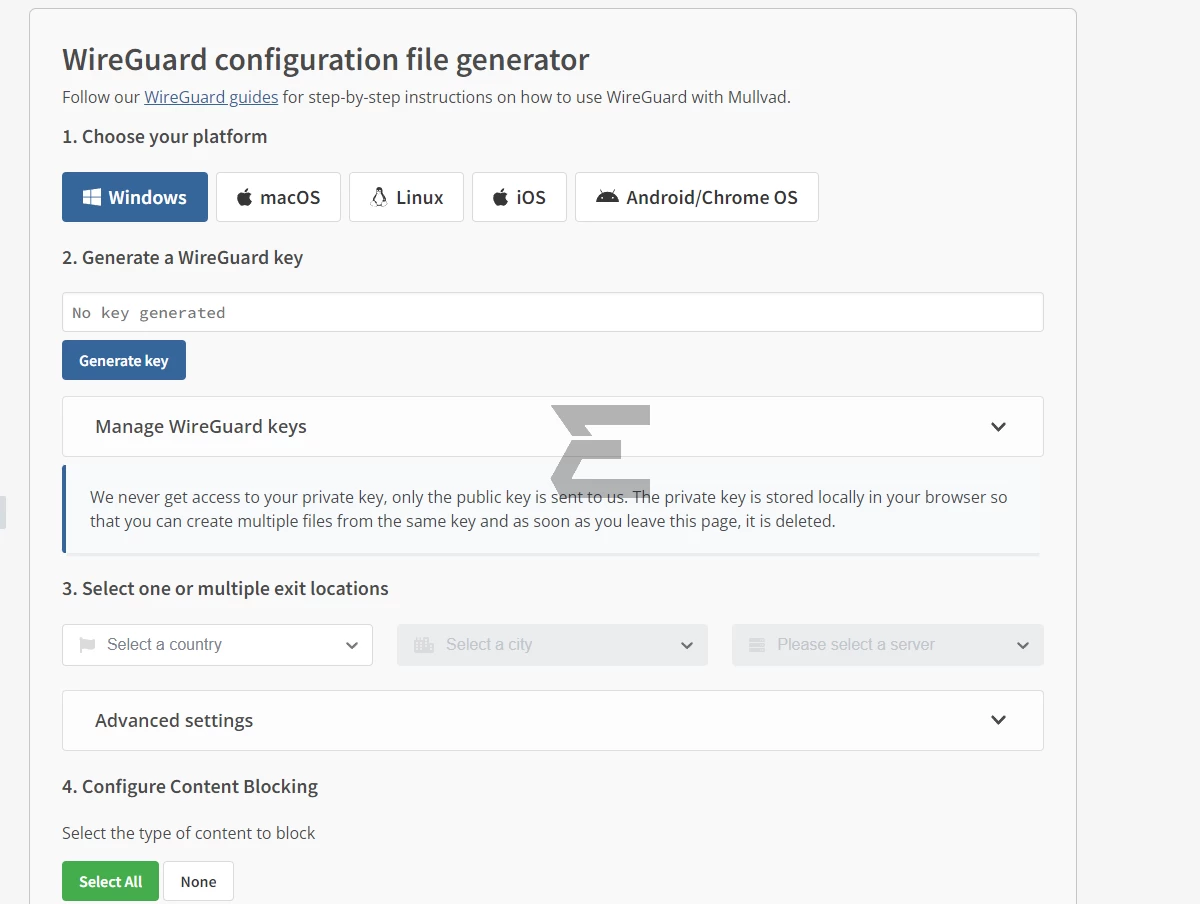Expand the Advanced settings section
Viewport: 1200px width, 904px height.
(553, 720)
